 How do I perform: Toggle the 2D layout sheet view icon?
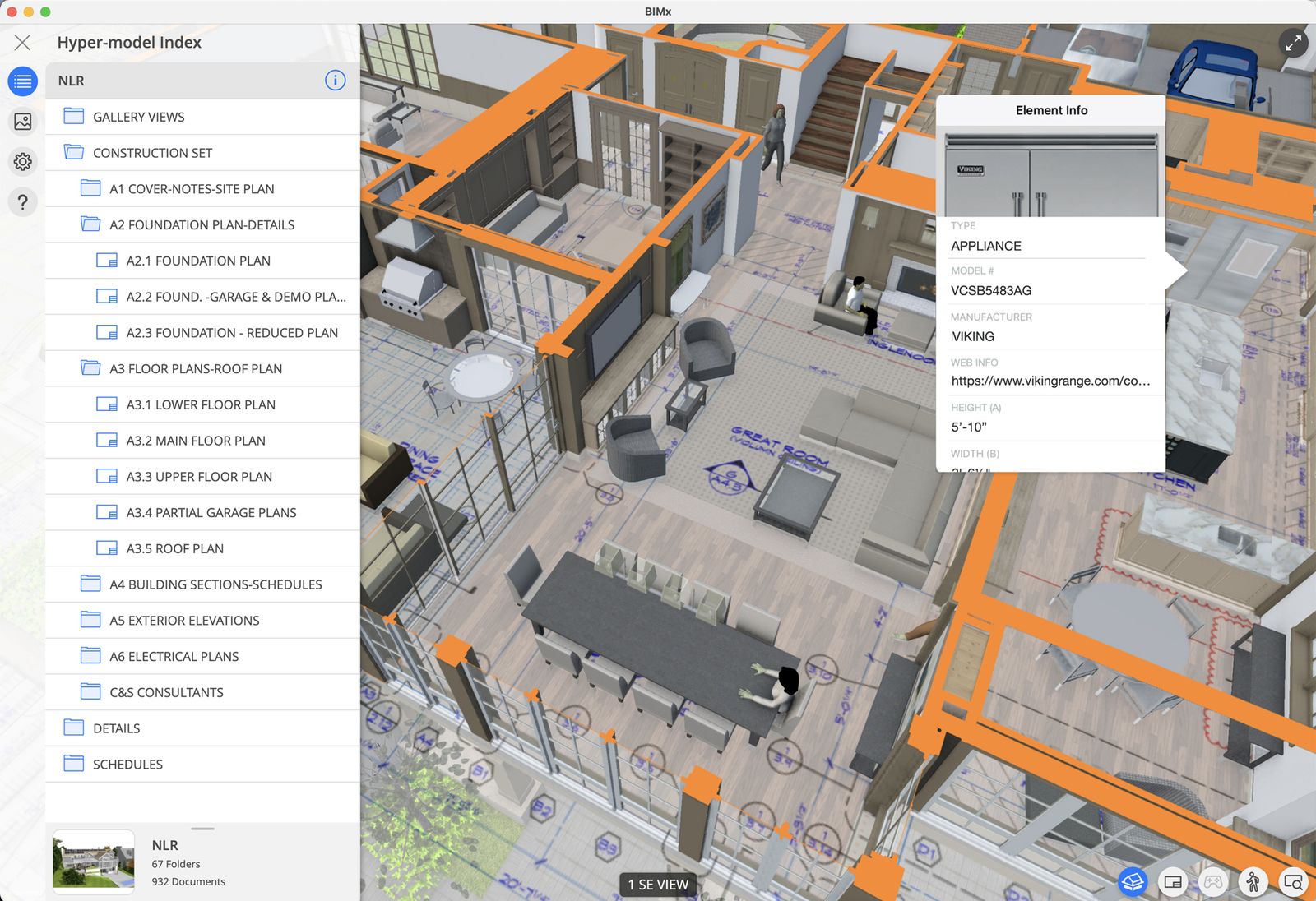[x=1173, y=882]
